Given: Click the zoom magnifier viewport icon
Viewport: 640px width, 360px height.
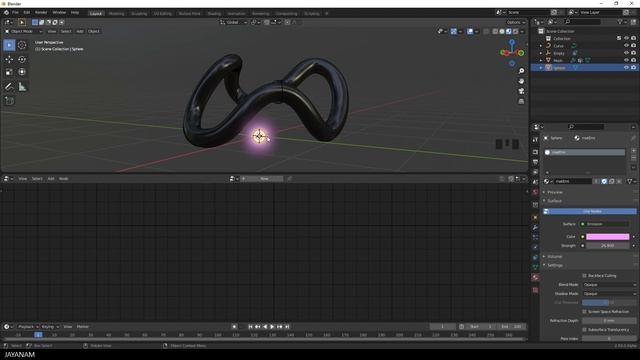Looking at the screenshot, I should click(521, 71).
